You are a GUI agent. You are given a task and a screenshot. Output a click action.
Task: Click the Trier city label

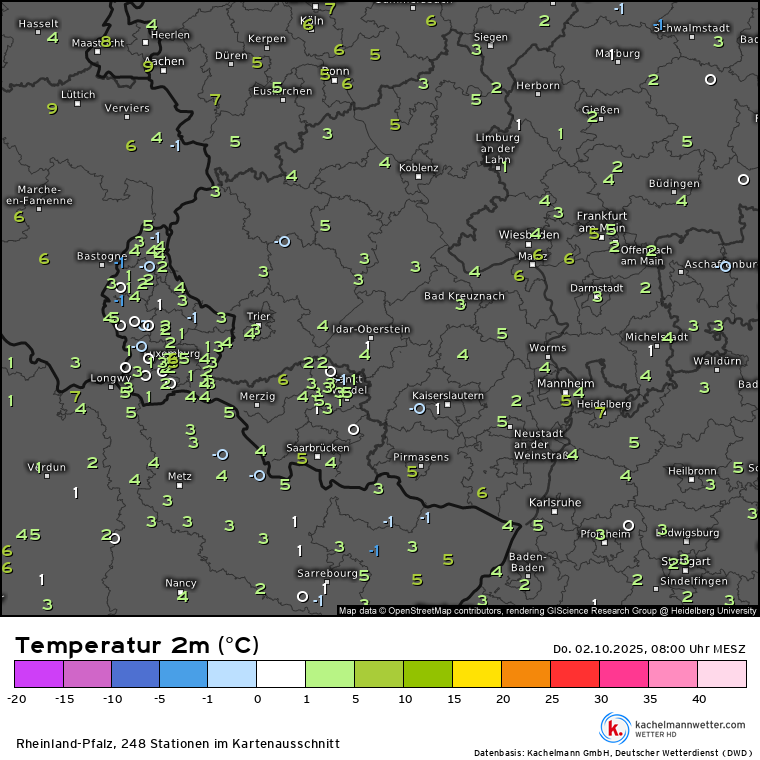pos(258,317)
